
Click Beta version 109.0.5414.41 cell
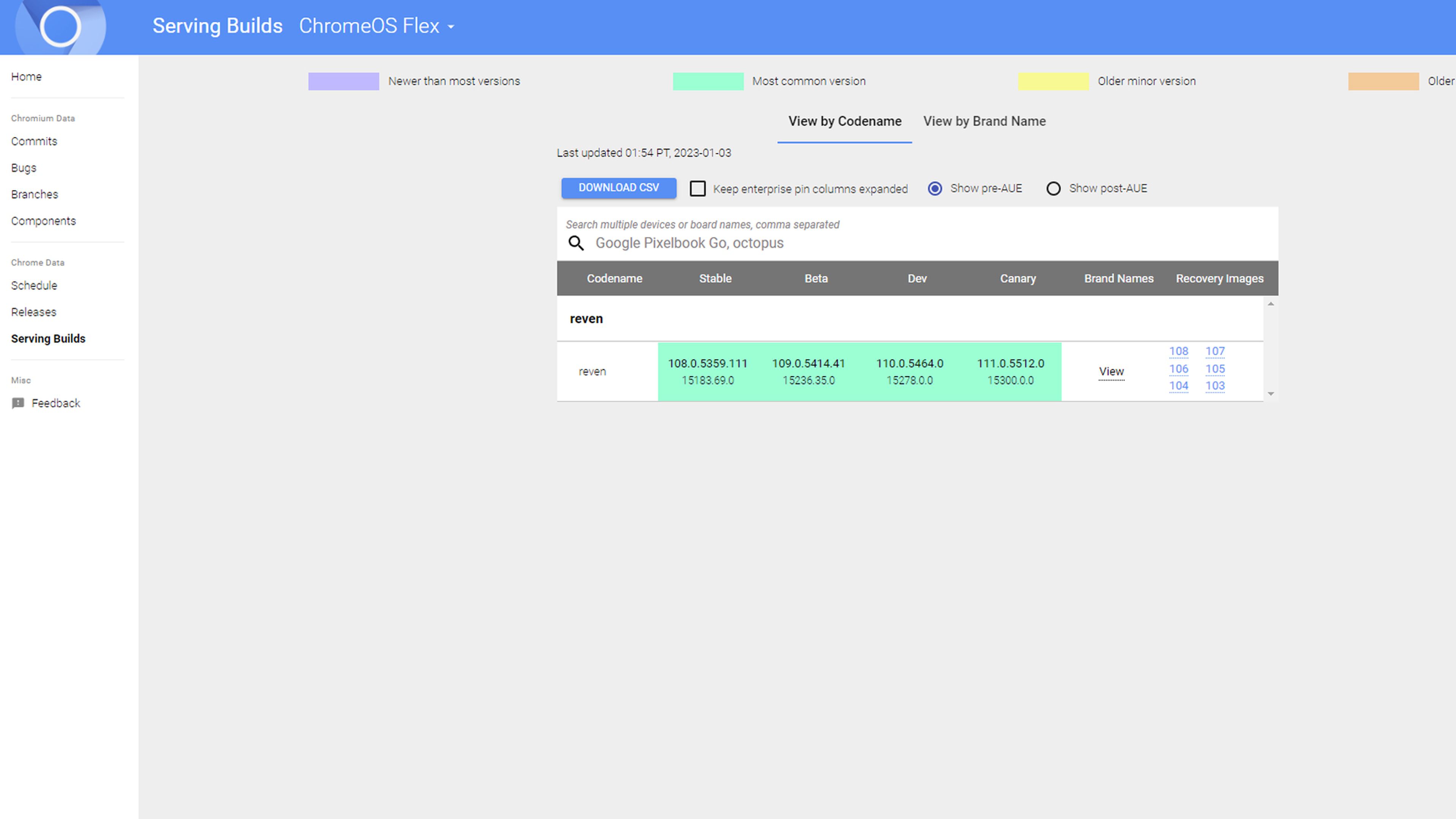808,371
